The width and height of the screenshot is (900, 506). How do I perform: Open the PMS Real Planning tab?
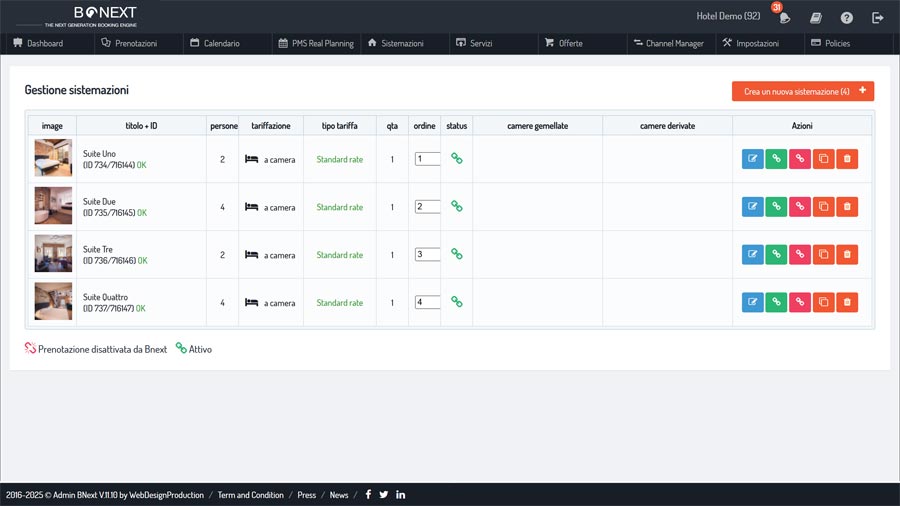pos(316,44)
